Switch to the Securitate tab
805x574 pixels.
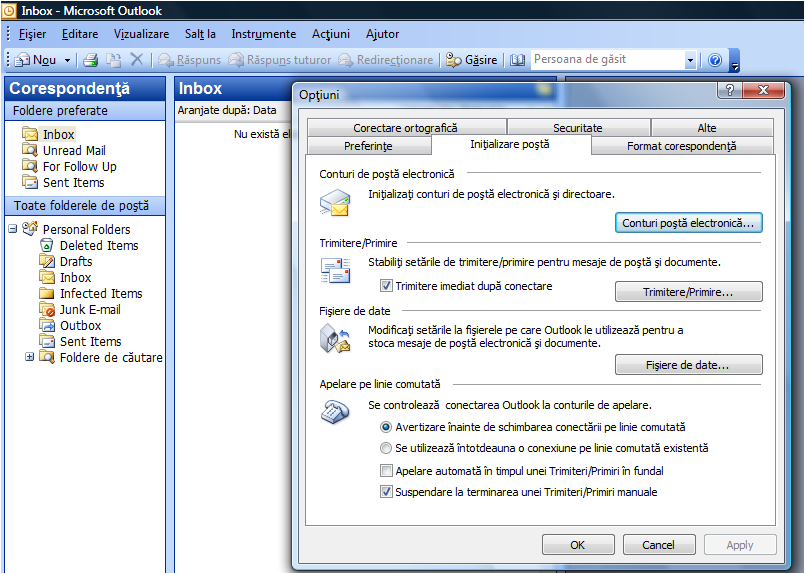tap(578, 128)
